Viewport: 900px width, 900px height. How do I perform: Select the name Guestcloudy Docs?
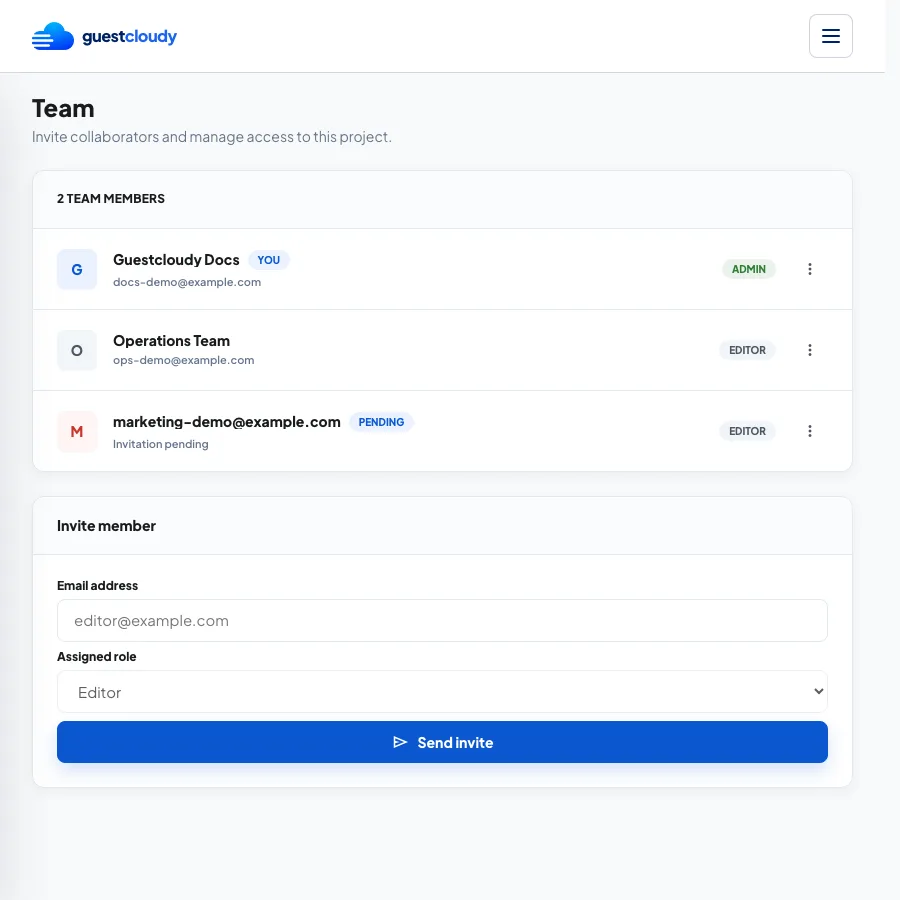176,260
